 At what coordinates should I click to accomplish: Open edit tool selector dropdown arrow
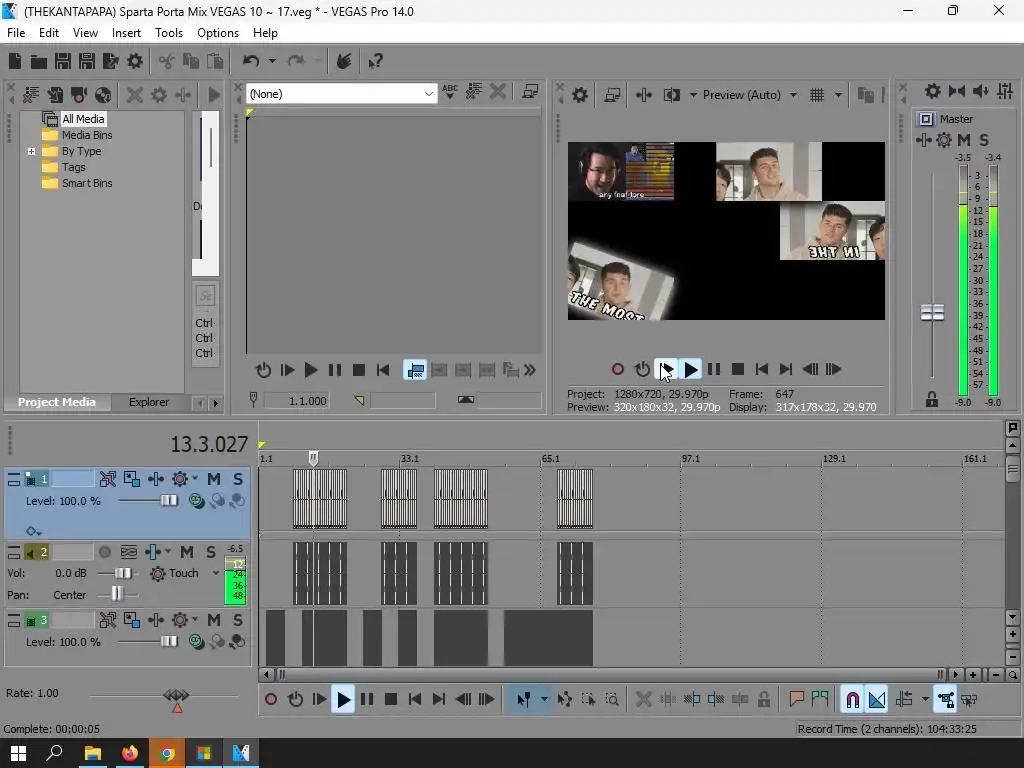click(544, 700)
